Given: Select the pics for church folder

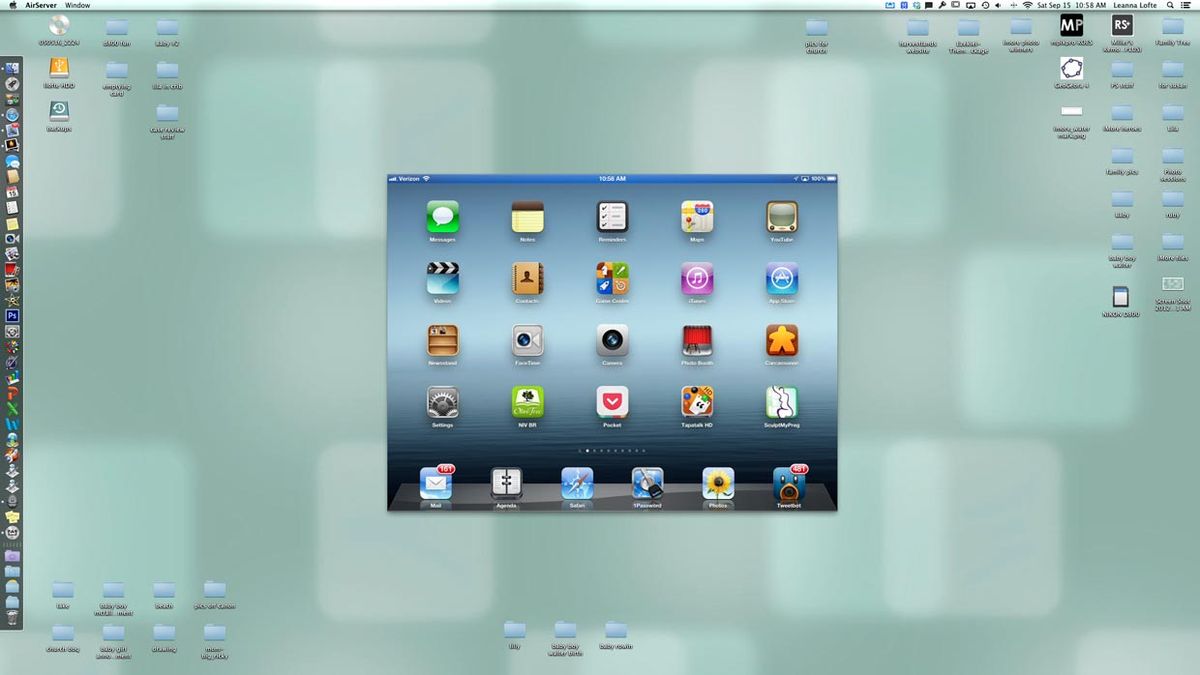Looking at the screenshot, I should click(x=817, y=27).
